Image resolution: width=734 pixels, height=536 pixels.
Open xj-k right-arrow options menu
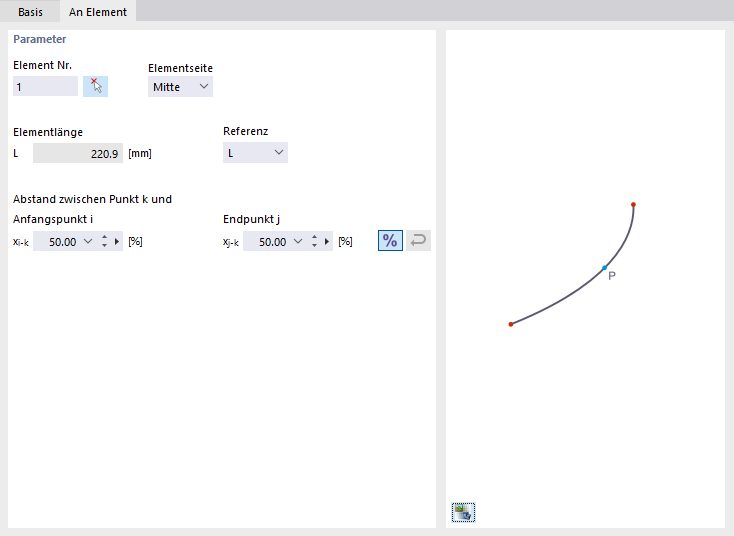[327, 242]
